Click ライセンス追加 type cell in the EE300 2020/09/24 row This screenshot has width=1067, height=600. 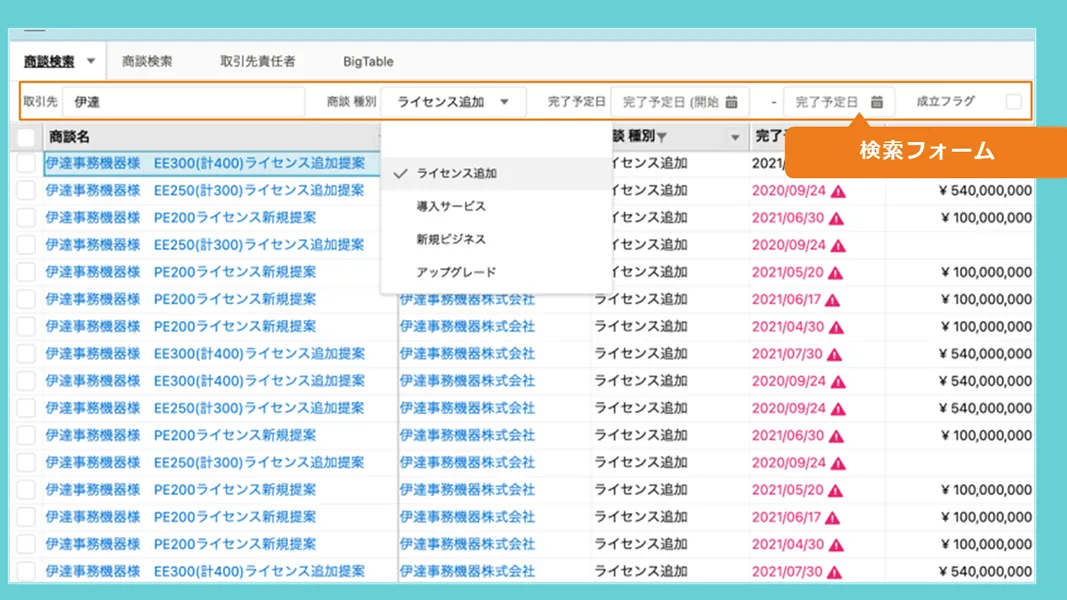(640, 381)
